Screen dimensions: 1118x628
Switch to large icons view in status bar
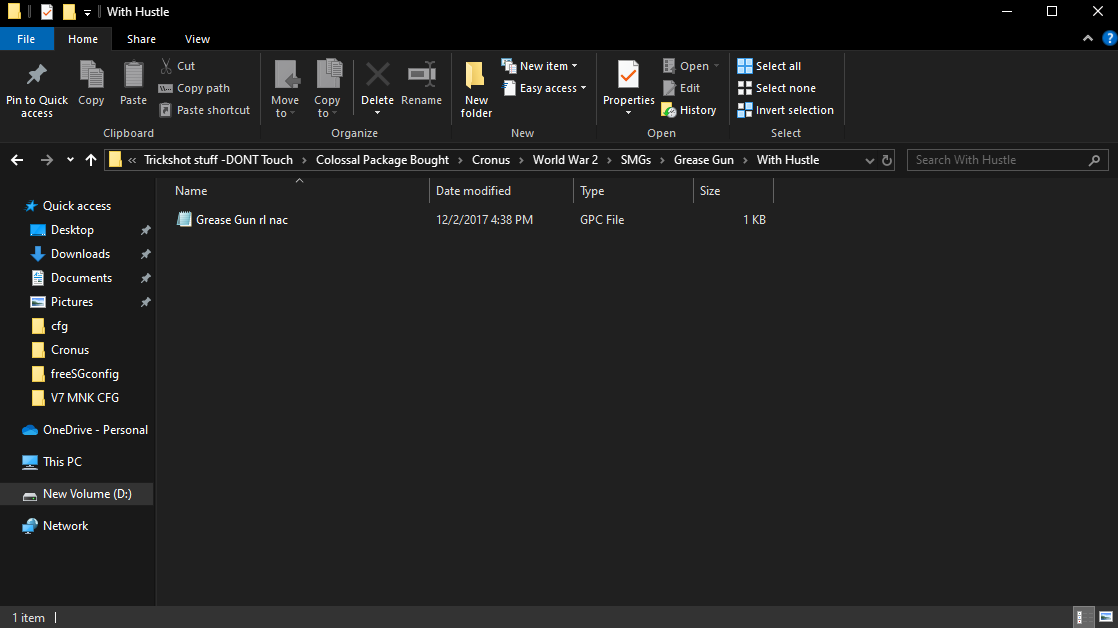coord(1106,617)
